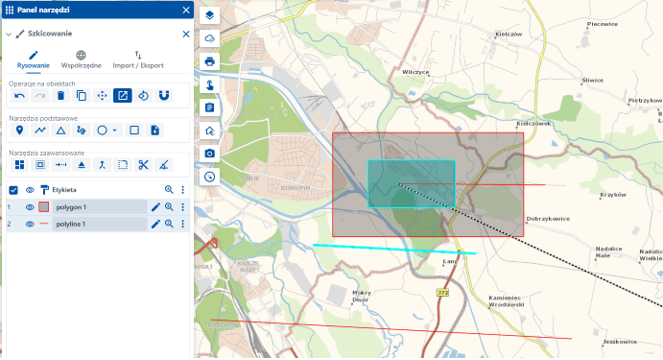This screenshot has height=360, width=663.
Task: Select the rotate object tool
Action: click(143, 96)
